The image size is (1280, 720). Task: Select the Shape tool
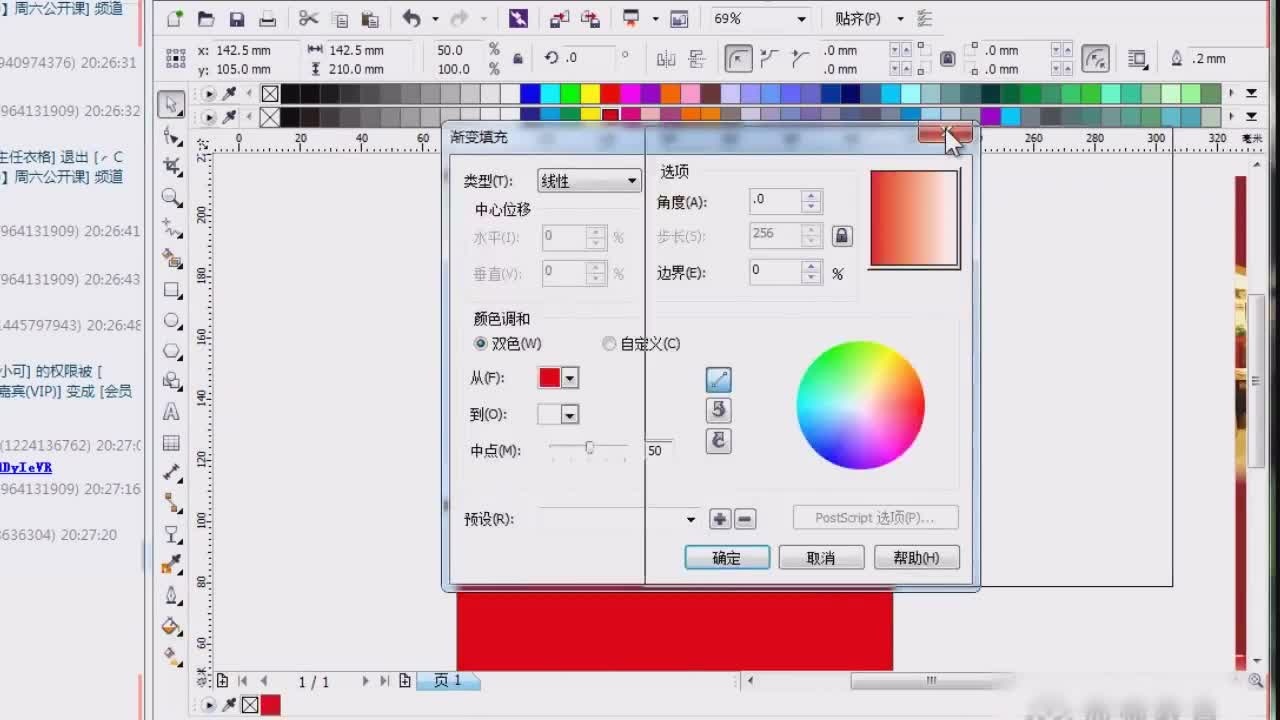(172, 135)
